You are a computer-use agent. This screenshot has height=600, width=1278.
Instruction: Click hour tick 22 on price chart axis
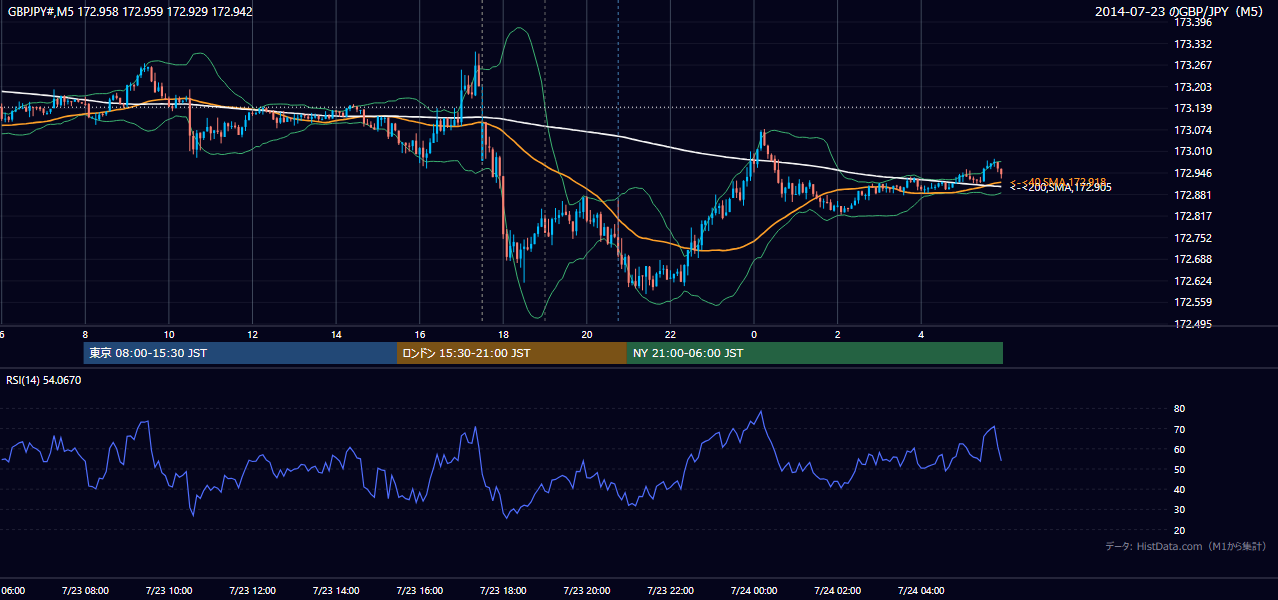670,334
